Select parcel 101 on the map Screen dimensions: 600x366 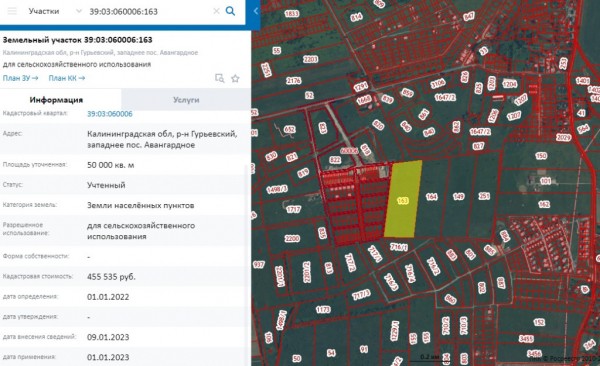(546, 181)
